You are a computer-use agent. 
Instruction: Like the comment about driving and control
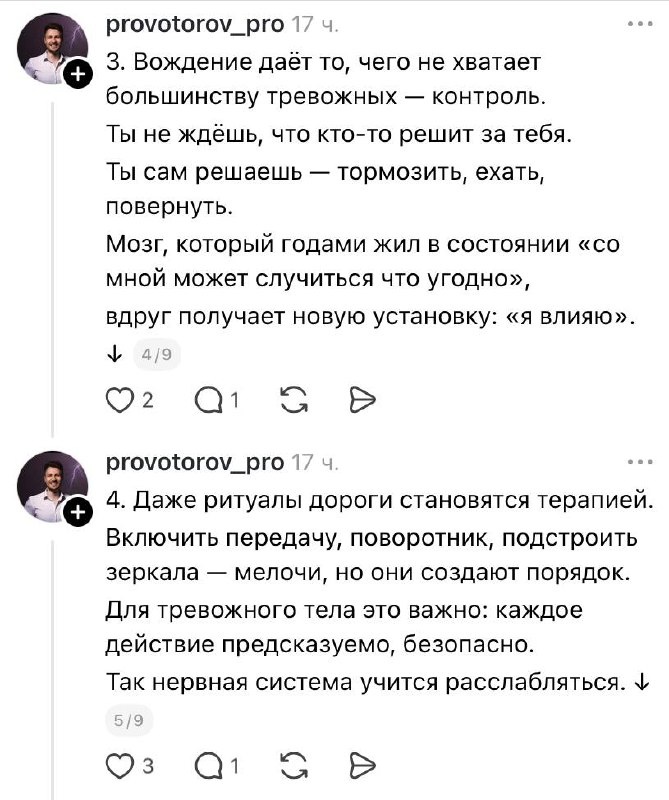coord(122,400)
